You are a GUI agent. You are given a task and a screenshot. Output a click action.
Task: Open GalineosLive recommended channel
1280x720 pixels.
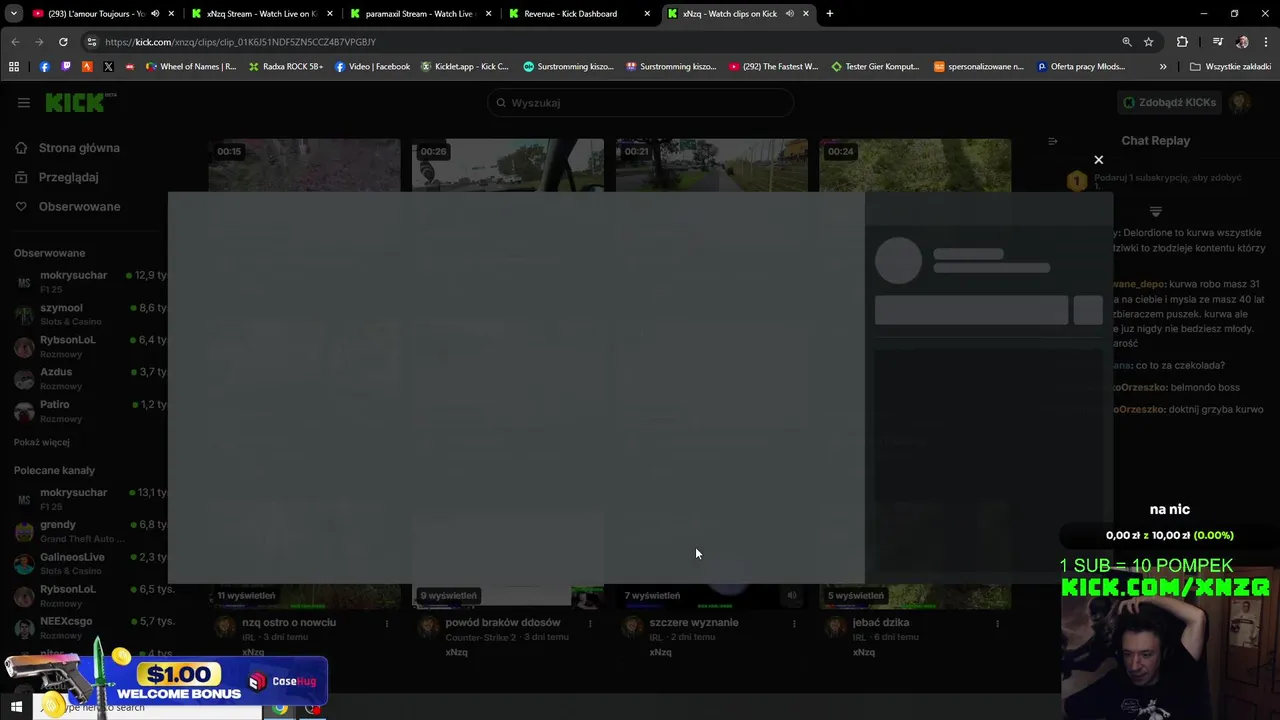point(90,562)
